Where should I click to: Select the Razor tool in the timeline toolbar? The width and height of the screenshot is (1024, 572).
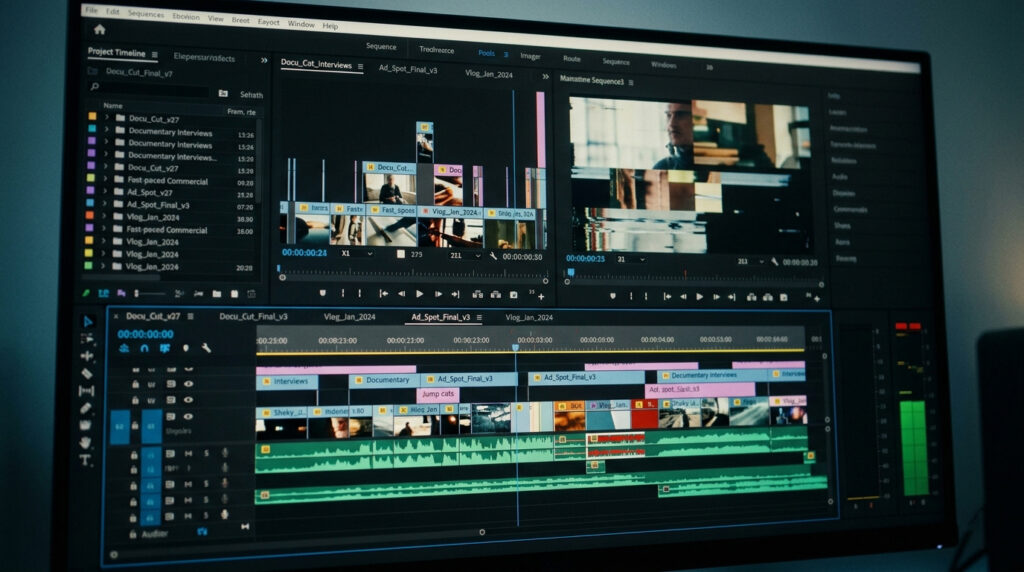[86, 374]
